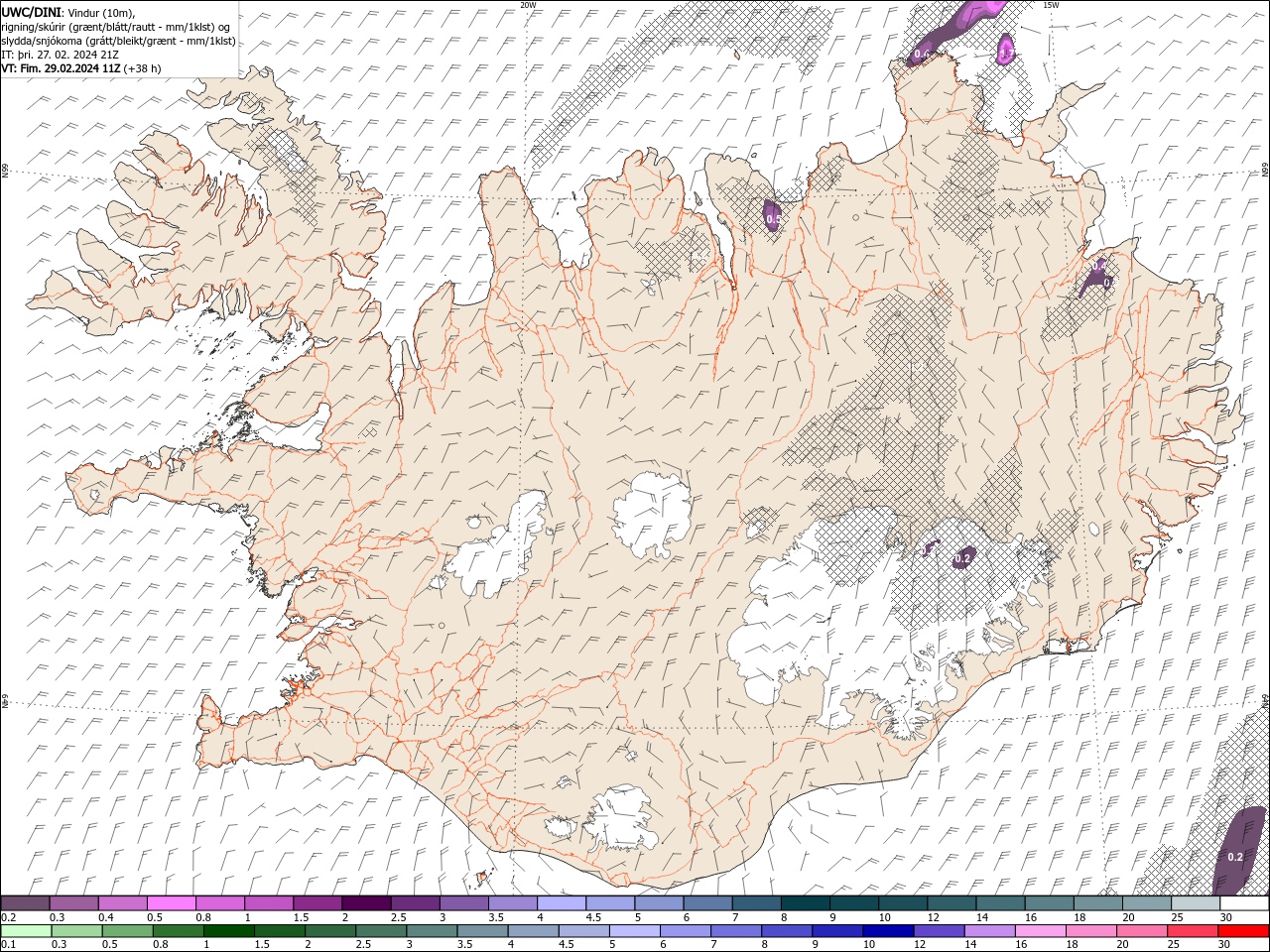Click the '20W' longitude label at top

529,5
